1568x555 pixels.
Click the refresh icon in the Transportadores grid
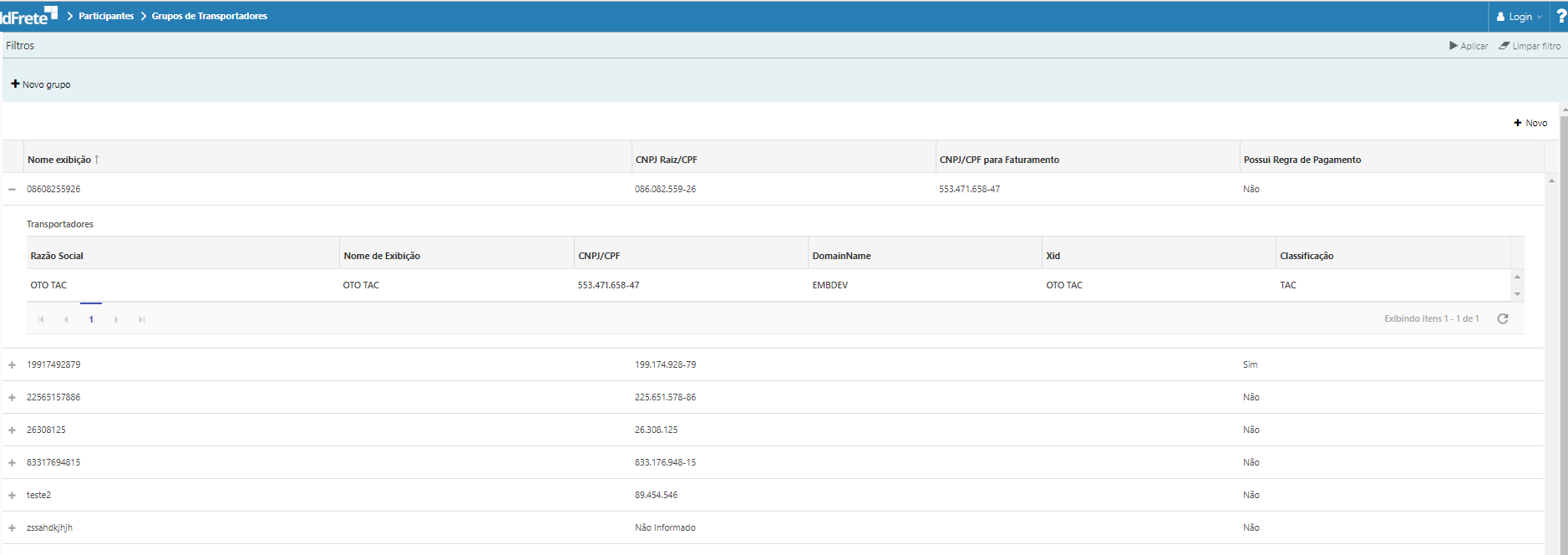[x=1502, y=318]
